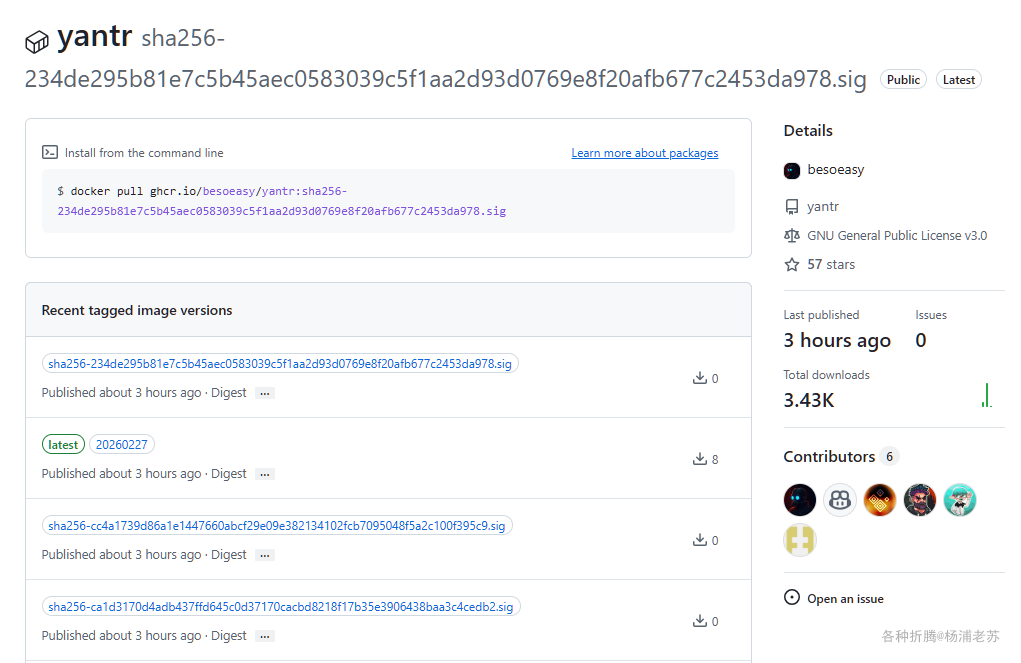Click the download count icon for latest
Image resolution: width=1021 pixels, height=663 pixels.
pyautogui.click(x=699, y=459)
